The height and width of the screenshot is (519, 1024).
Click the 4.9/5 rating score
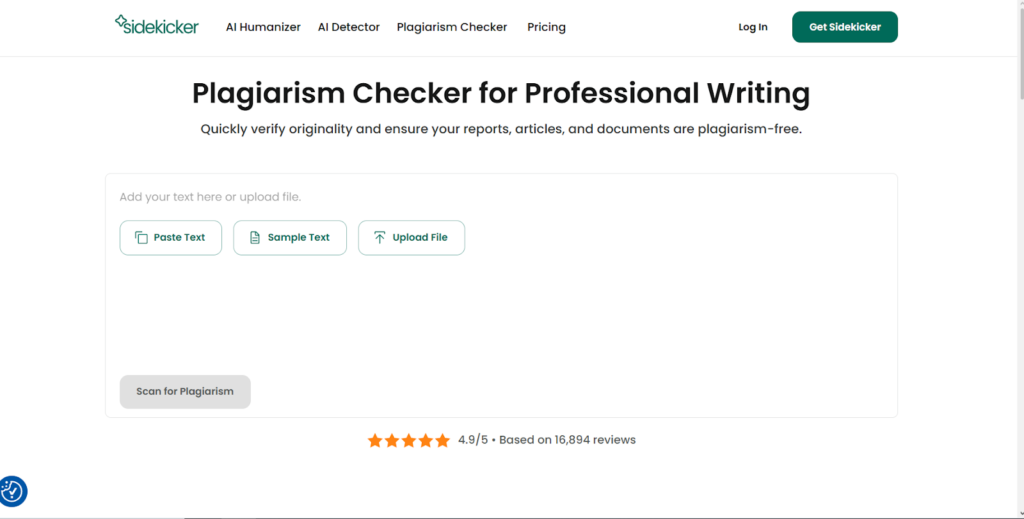(x=473, y=440)
